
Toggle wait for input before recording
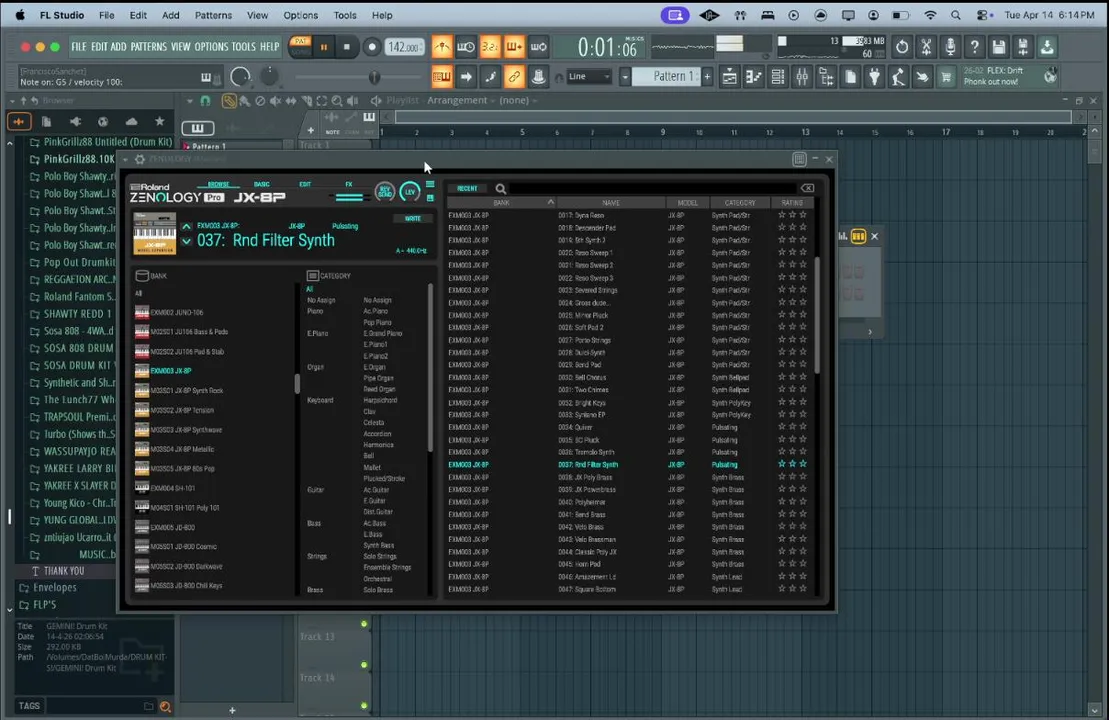pos(466,47)
